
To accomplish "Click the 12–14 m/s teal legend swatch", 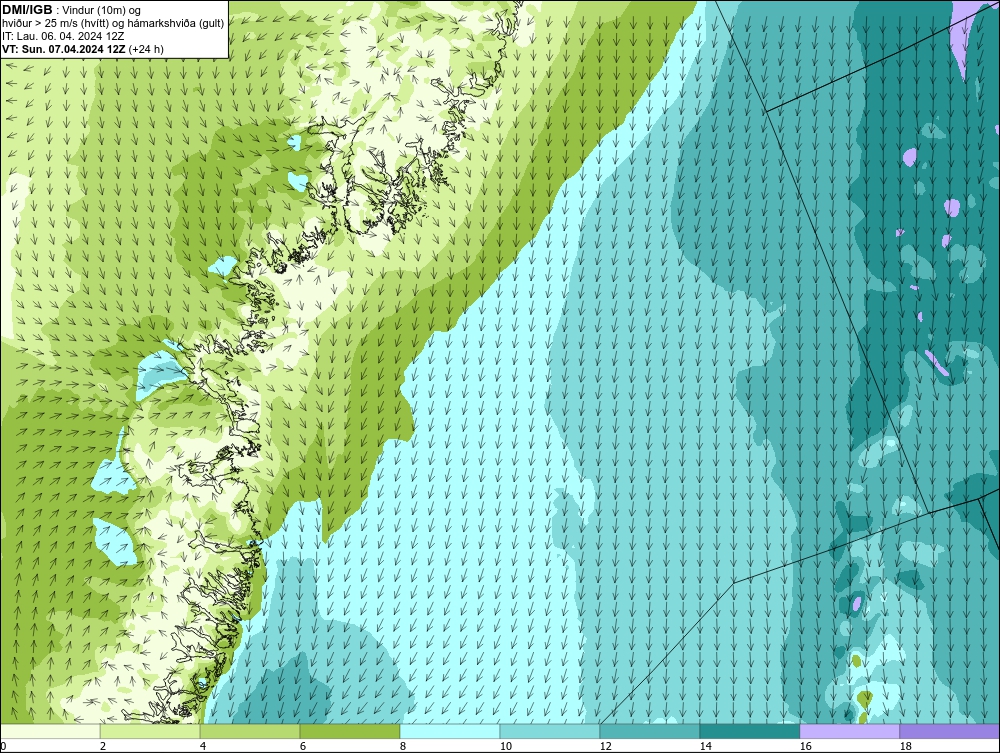I will pyautogui.click(x=650, y=731).
